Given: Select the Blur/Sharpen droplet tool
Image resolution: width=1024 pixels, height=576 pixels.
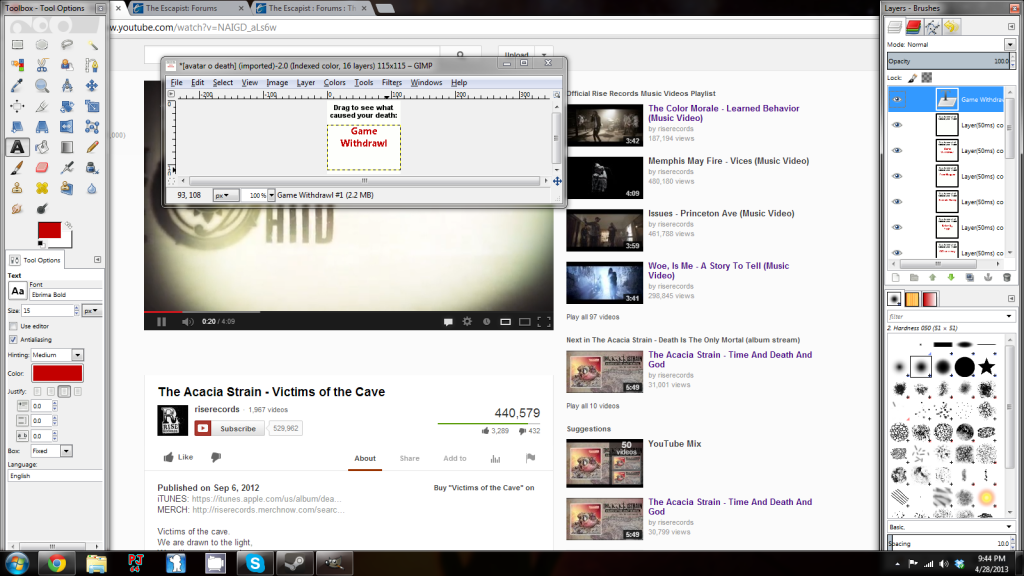Looking at the screenshot, I should point(92,188).
